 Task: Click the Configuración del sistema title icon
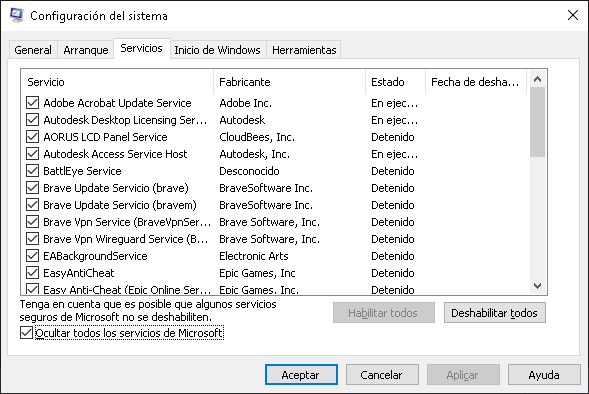click(x=17, y=15)
